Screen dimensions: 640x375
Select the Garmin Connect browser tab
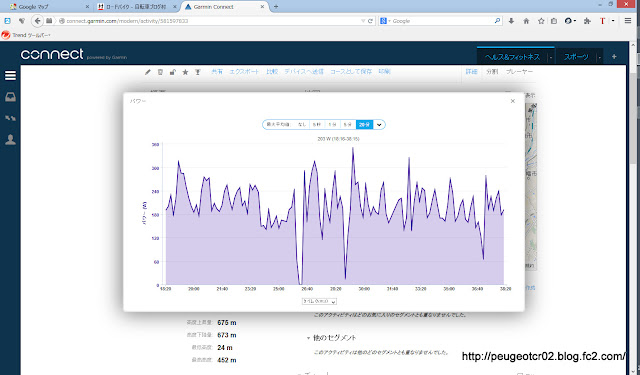(224, 7)
